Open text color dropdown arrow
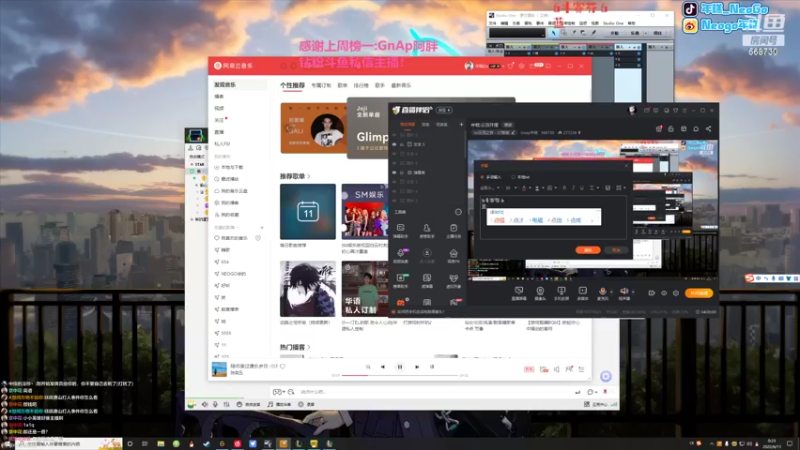Viewport: 800px width, 450px height. coord(529,188)
